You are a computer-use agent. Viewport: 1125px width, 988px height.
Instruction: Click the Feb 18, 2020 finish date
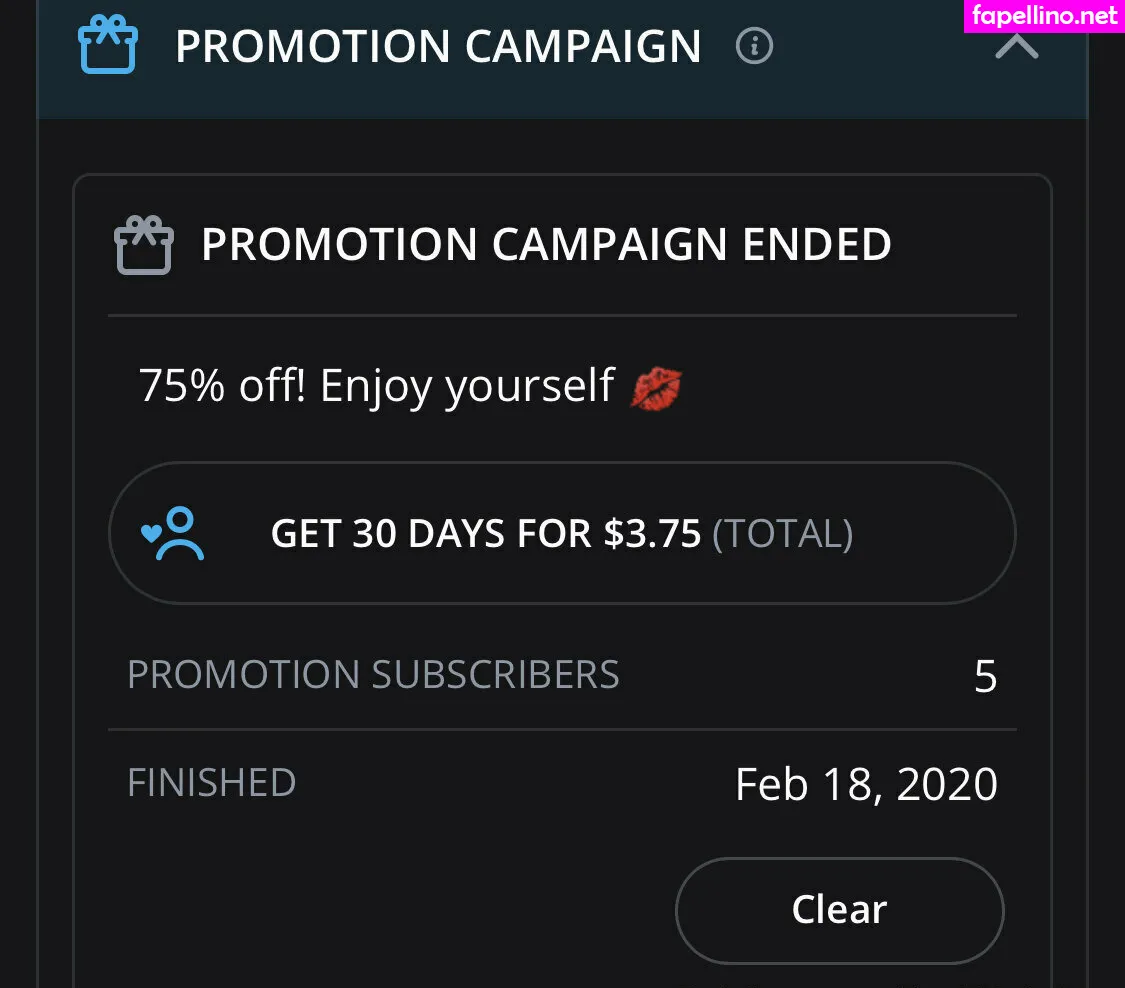(x=866, y=785)
